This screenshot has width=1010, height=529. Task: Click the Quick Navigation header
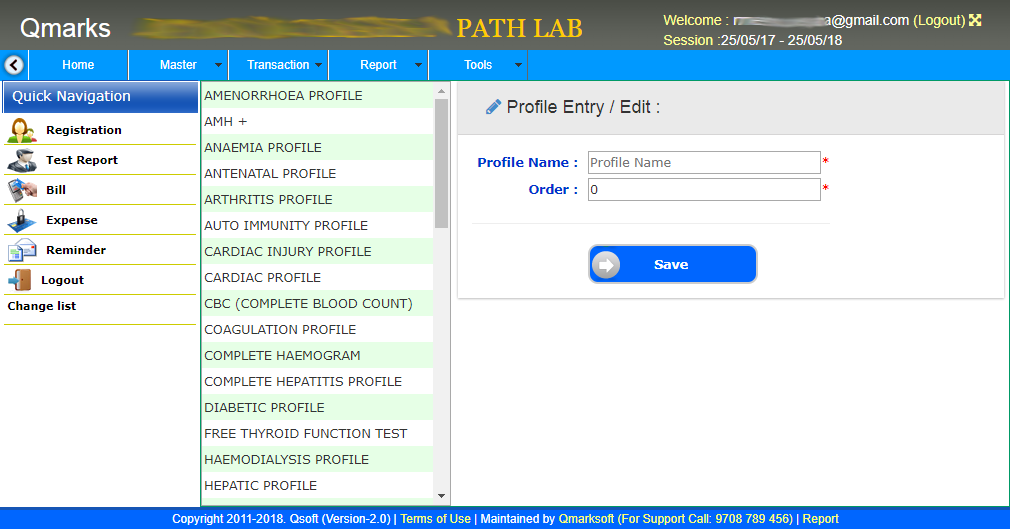[x=100, y=97]
